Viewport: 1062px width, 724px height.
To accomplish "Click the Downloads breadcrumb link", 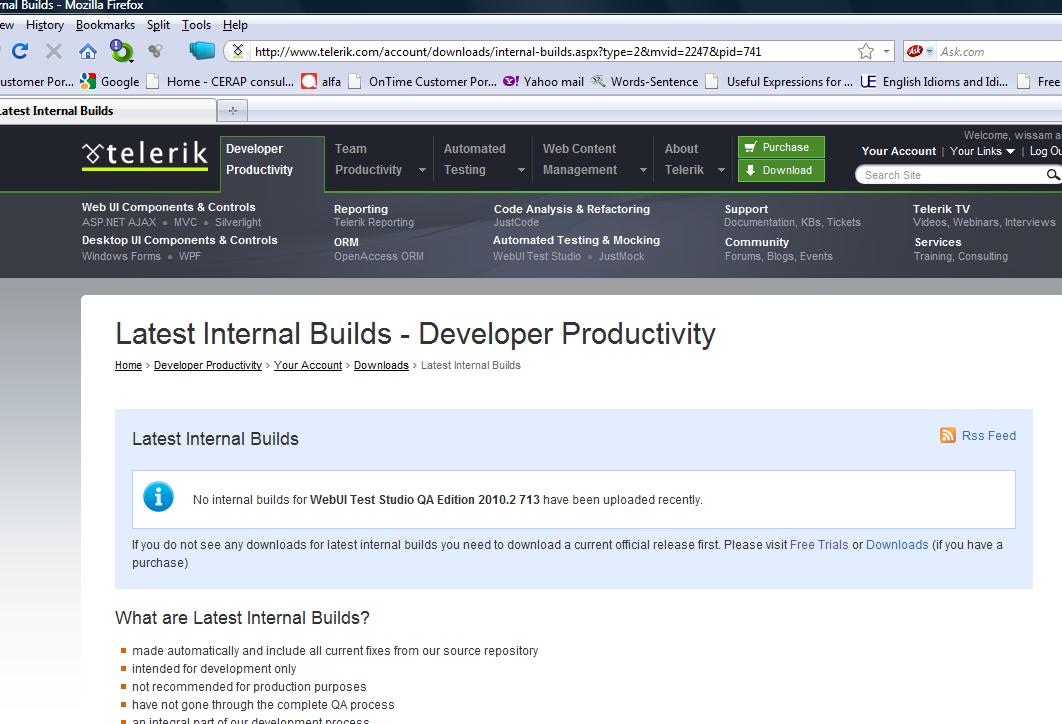I will click(x=381, y=365).
